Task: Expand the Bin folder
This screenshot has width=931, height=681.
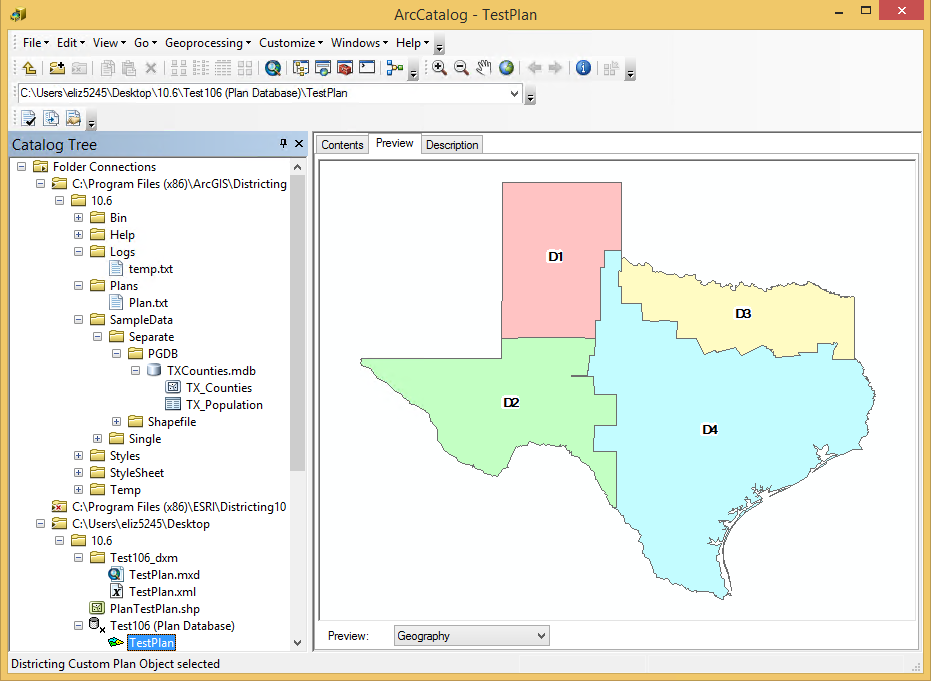Action: 78,217
